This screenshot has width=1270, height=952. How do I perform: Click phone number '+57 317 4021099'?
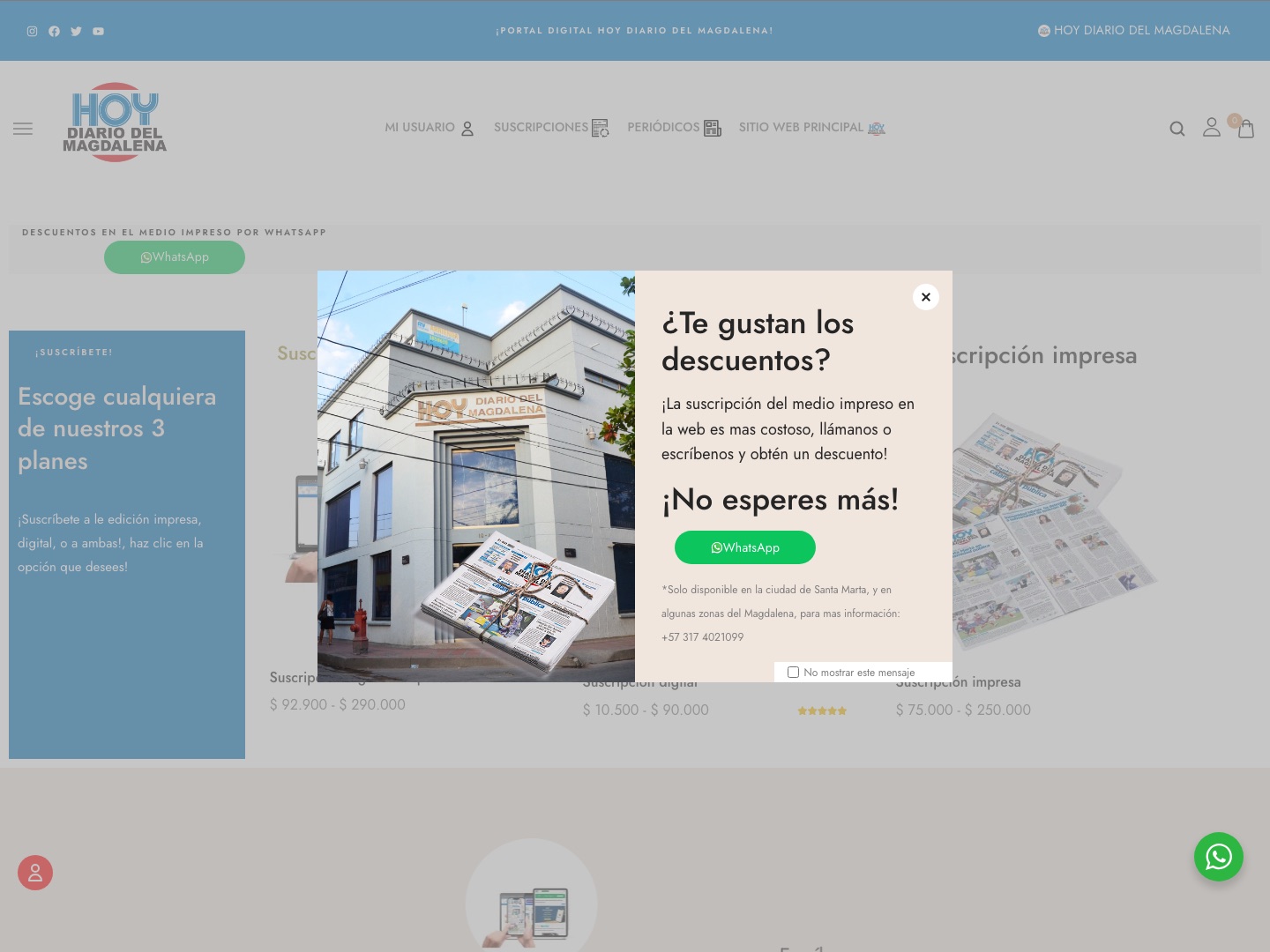pos(703,637)
